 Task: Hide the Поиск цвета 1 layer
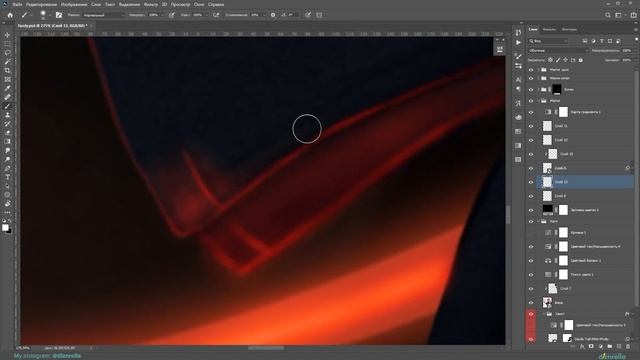pyautogui.click(x=531, y=275)
